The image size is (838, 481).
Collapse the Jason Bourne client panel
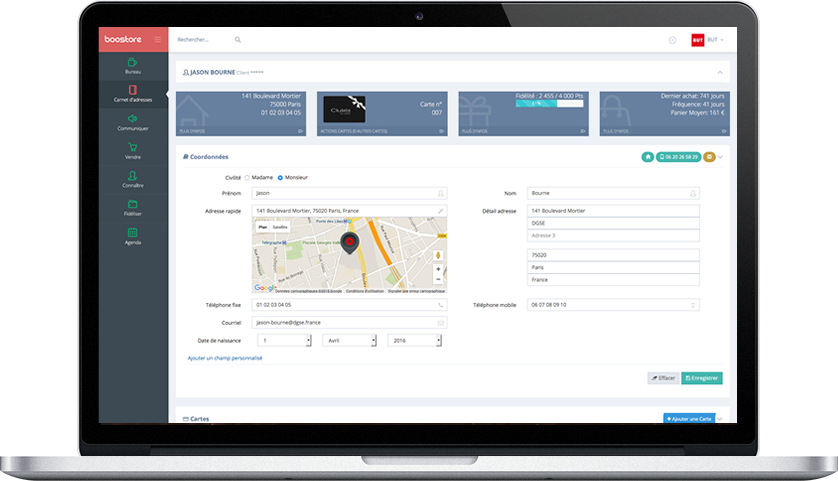(720, 72)
